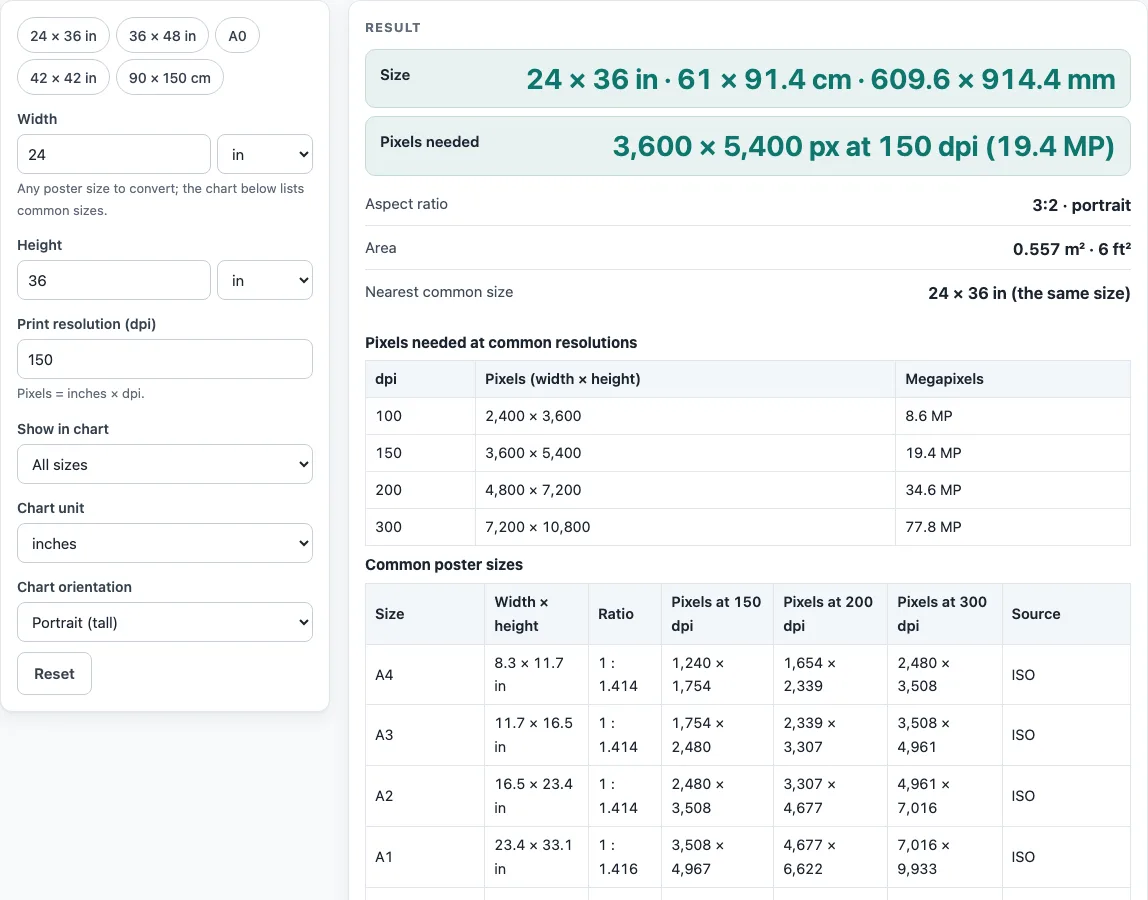Select the Pixels needed result value
1148x900 pixels.
pyautogui.click(x=864, y=146)
